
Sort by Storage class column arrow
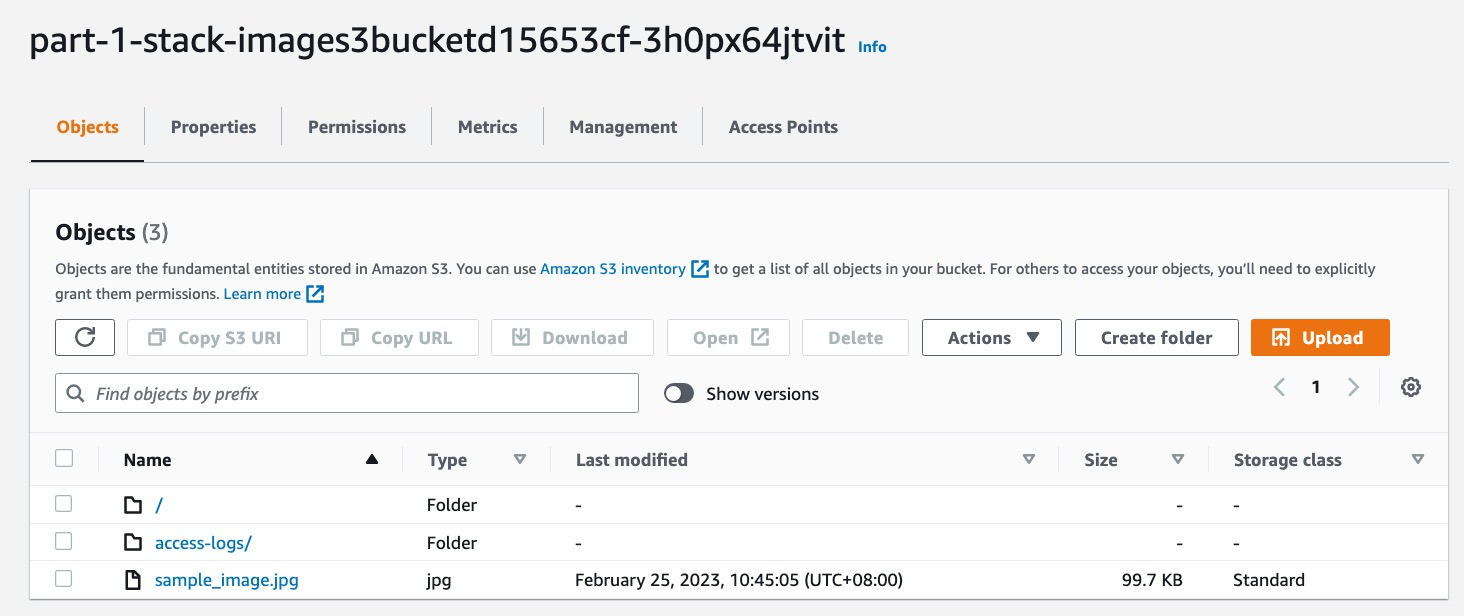pyautogui.click(x=1417, y=460)
